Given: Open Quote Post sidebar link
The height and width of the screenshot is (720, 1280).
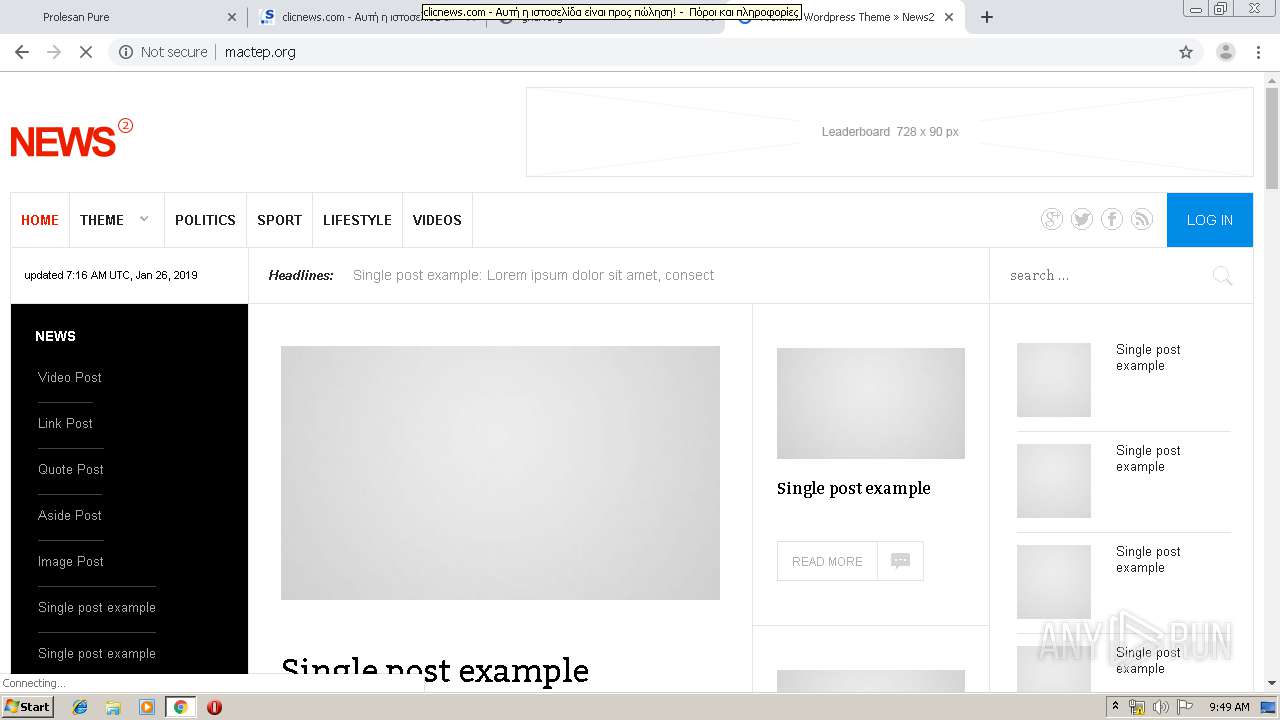Looking at the screenshot, I should 71,469.
